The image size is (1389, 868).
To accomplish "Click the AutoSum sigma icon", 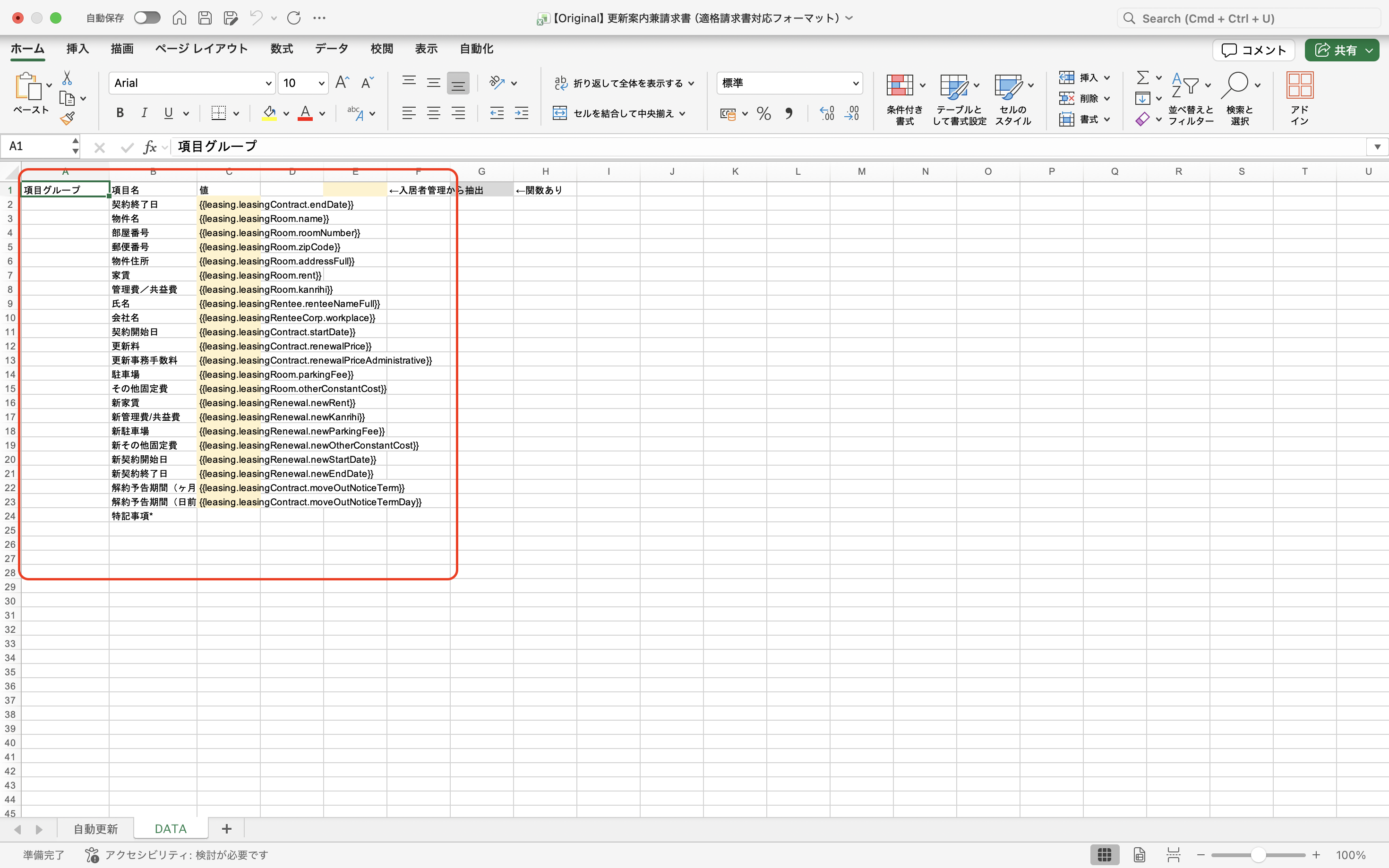I will pos(1143,77).
